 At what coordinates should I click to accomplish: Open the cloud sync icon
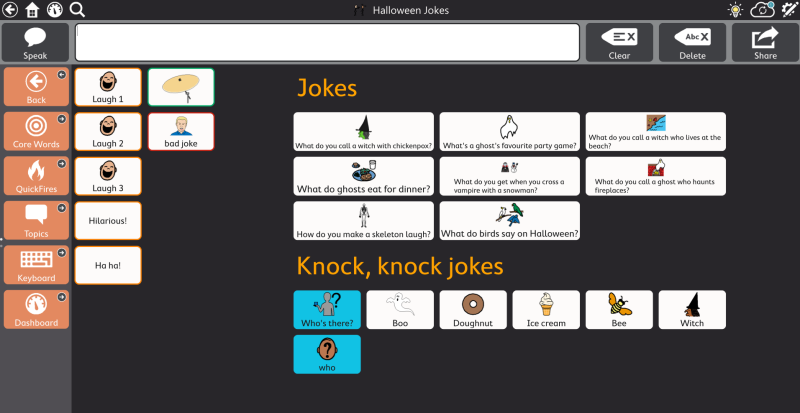(763, 10)
